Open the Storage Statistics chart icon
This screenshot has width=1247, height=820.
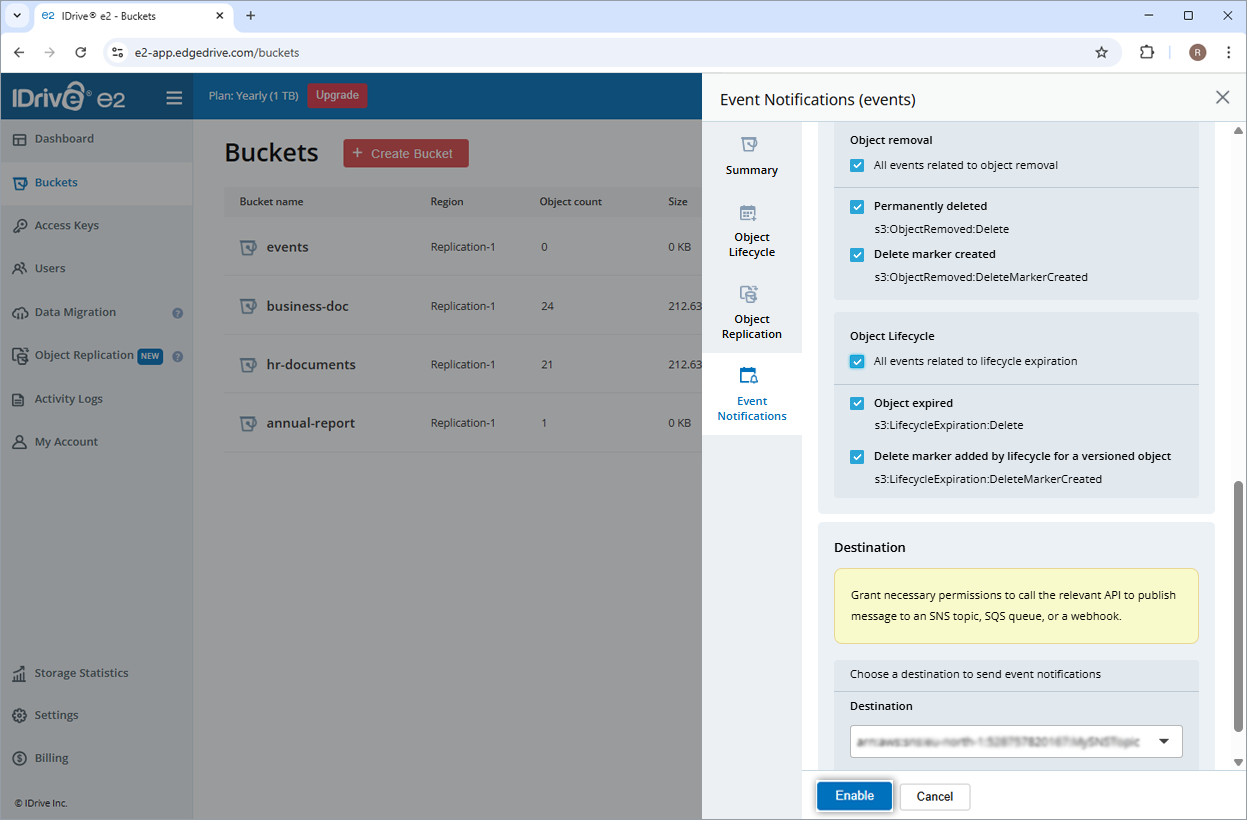click(x=19, y=674)
